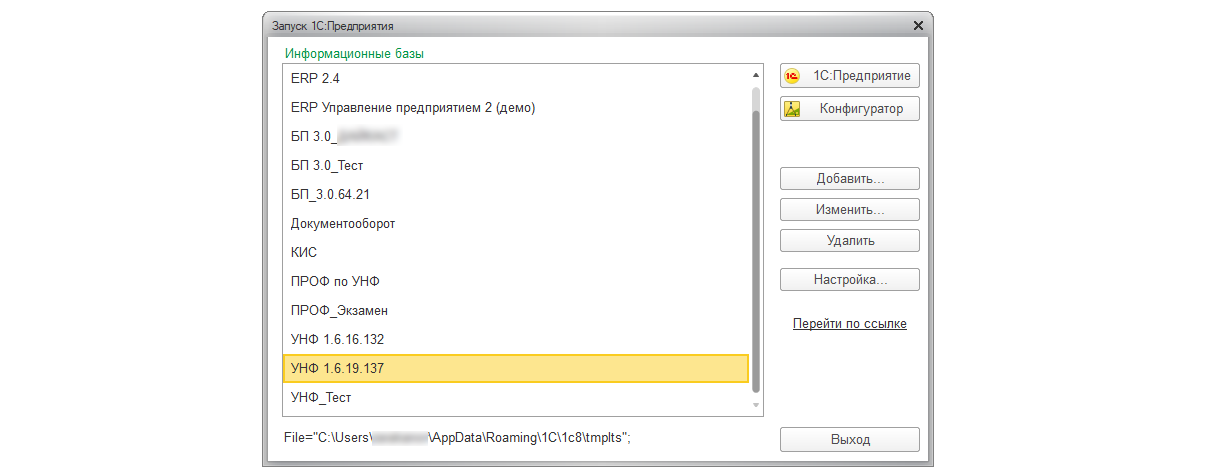The image size is (1230, 475).
Task: Select the ПРОФ по УНФ base
Action: (x=516, y=281)
